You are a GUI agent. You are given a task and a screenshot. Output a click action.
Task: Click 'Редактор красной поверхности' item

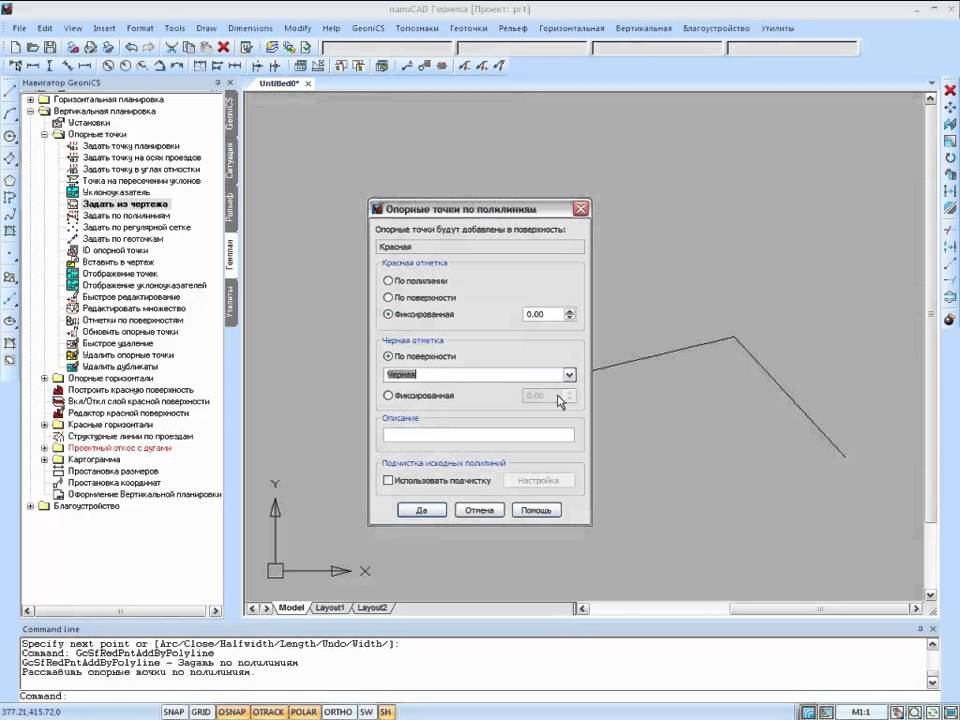[x=129, y=413]
